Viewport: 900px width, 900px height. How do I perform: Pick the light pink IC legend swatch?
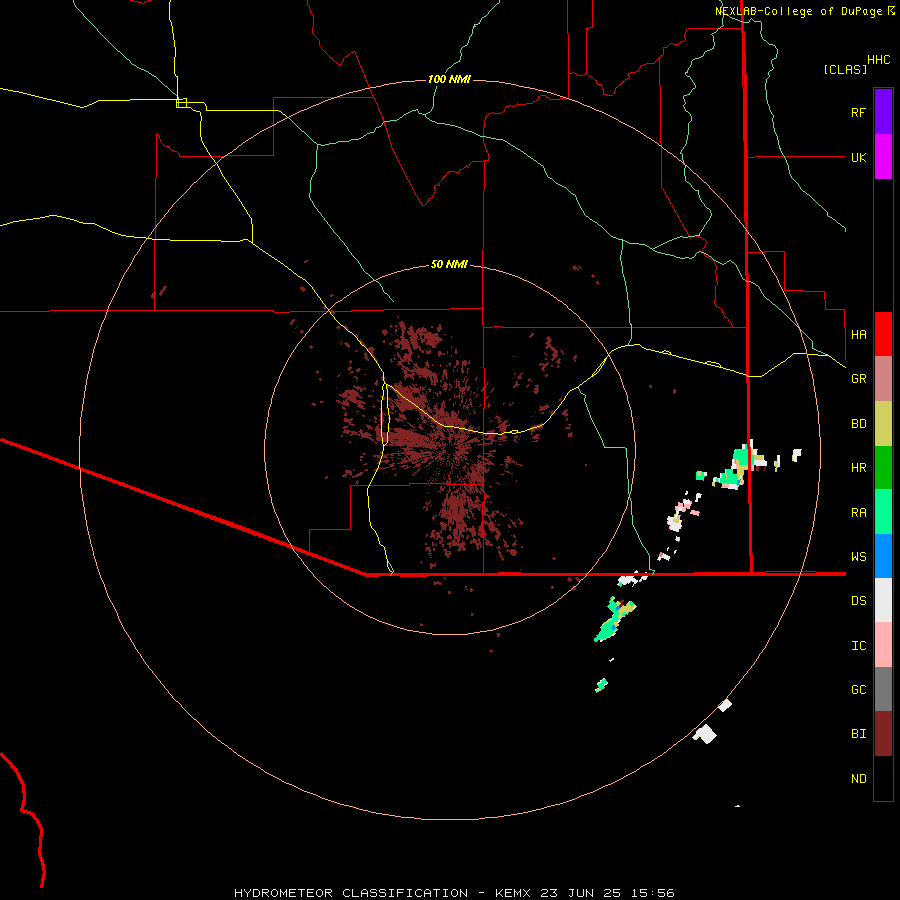883,645
